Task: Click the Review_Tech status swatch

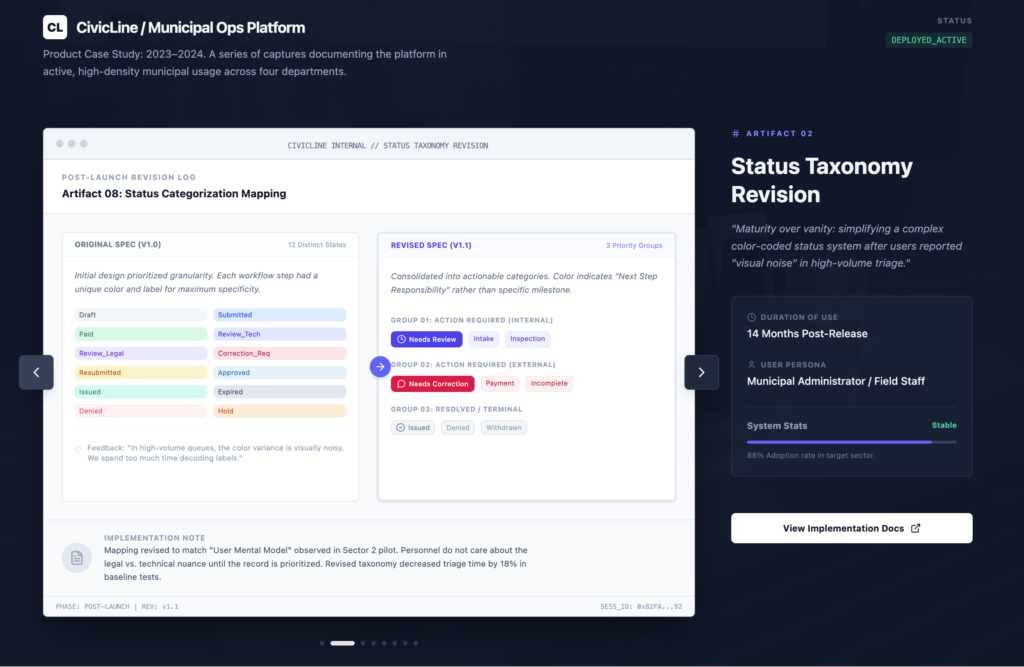Action: pyautogui.click(x=280, y=334)
